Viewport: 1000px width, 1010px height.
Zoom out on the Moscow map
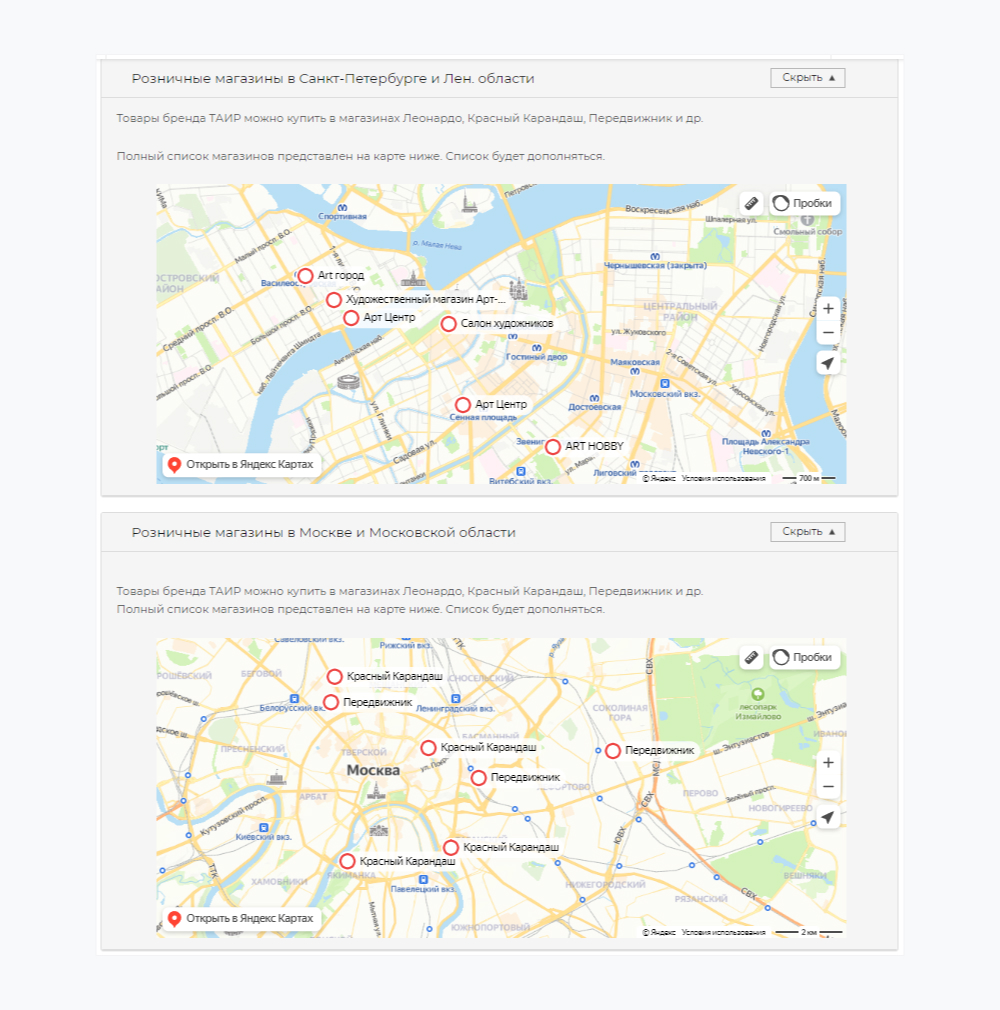[827, 787]
